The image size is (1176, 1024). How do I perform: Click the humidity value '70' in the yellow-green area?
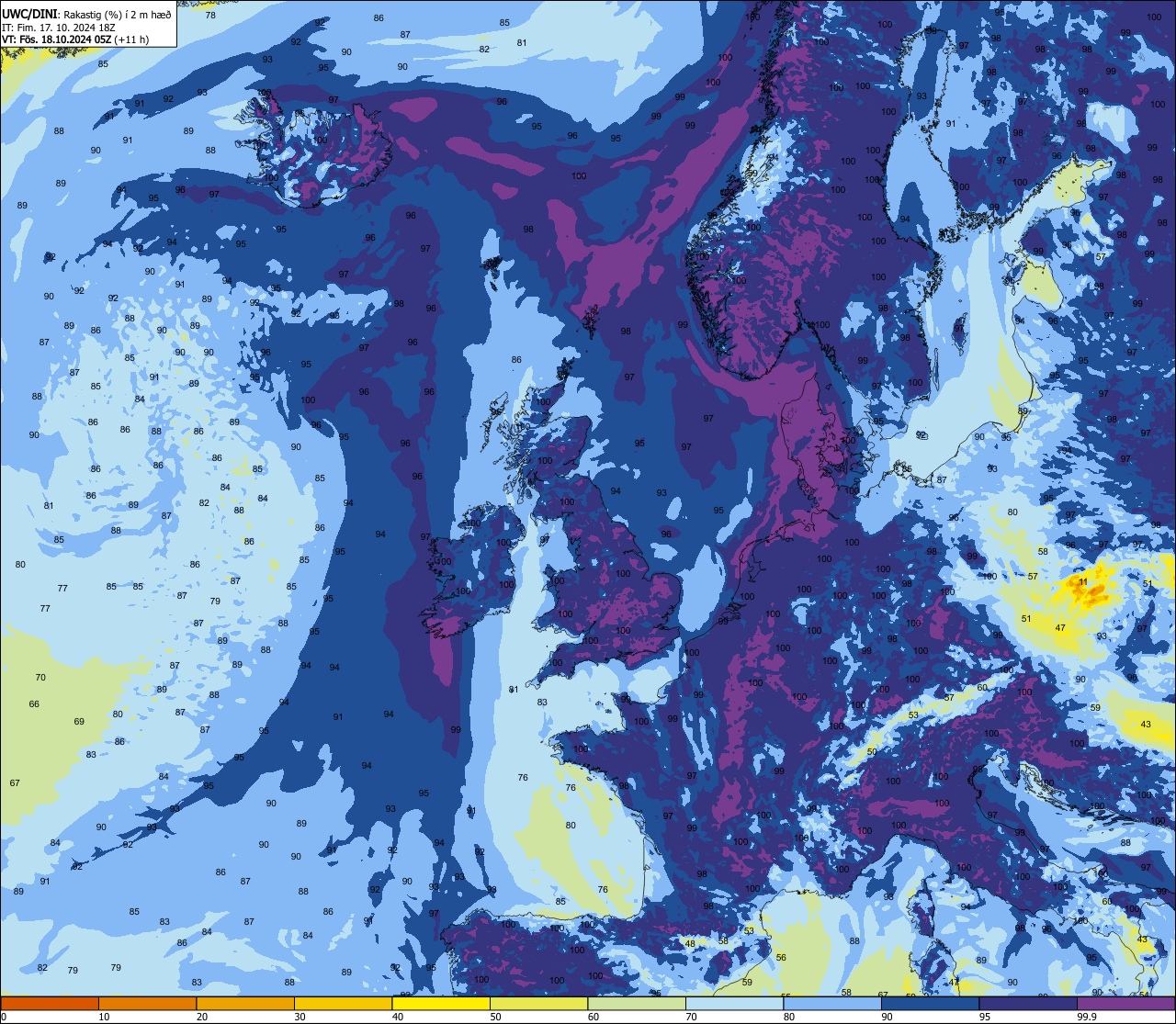[40, 678]
